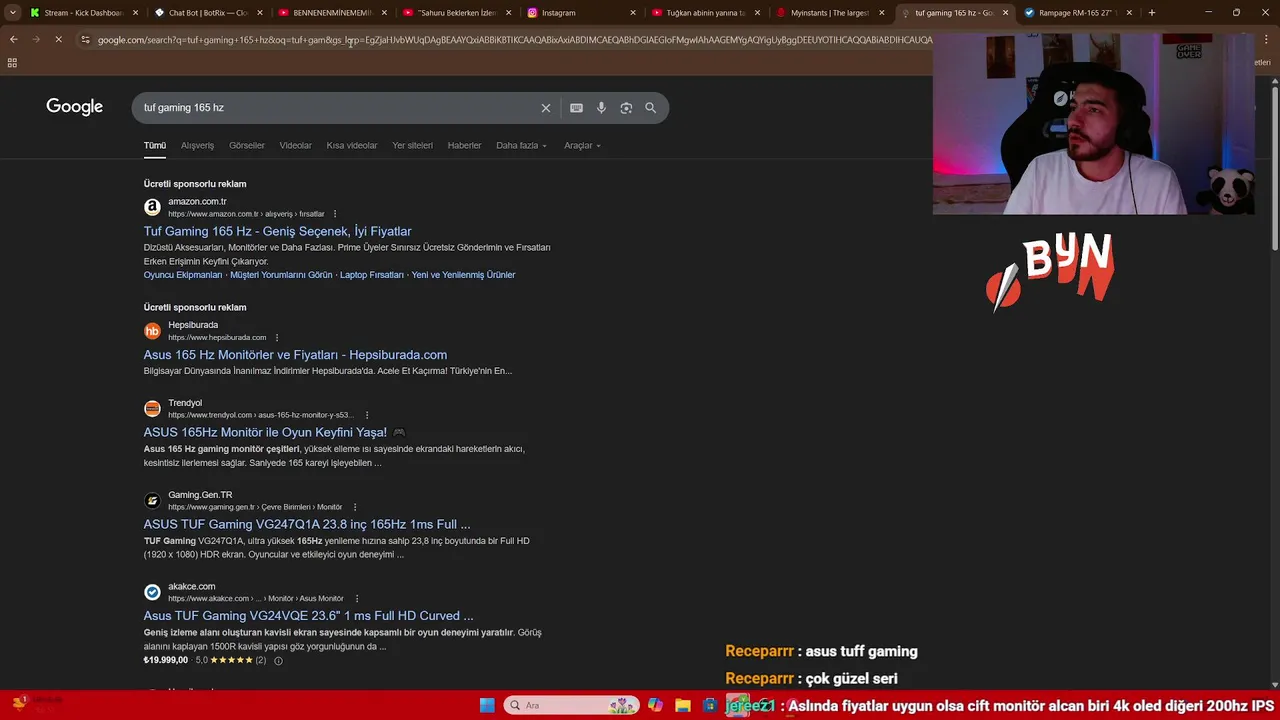Click the Trendyol favicon
1280x720 pixels.
(x=152, y=408)
